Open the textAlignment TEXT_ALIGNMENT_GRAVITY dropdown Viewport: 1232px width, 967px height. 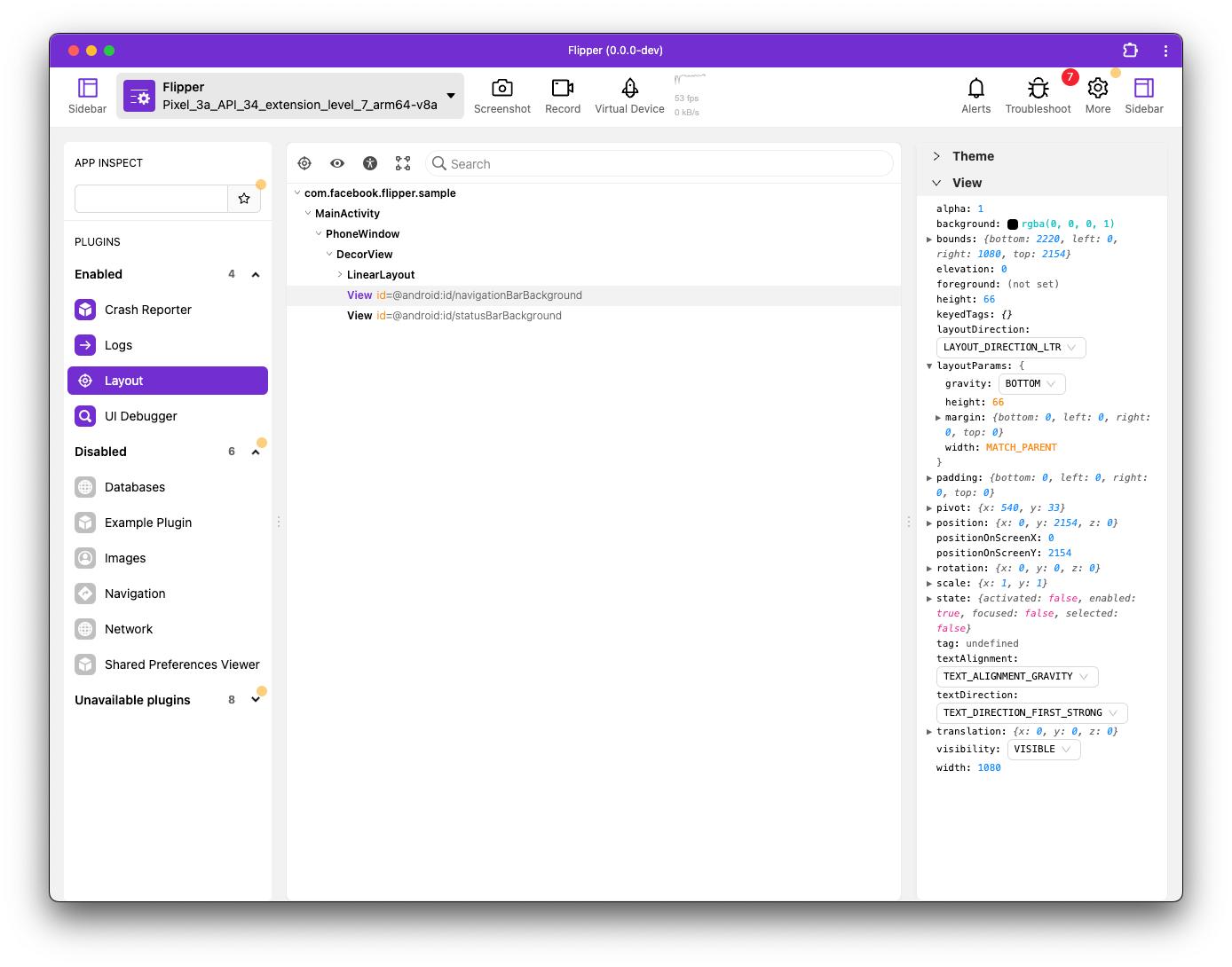click(1017, 677)
